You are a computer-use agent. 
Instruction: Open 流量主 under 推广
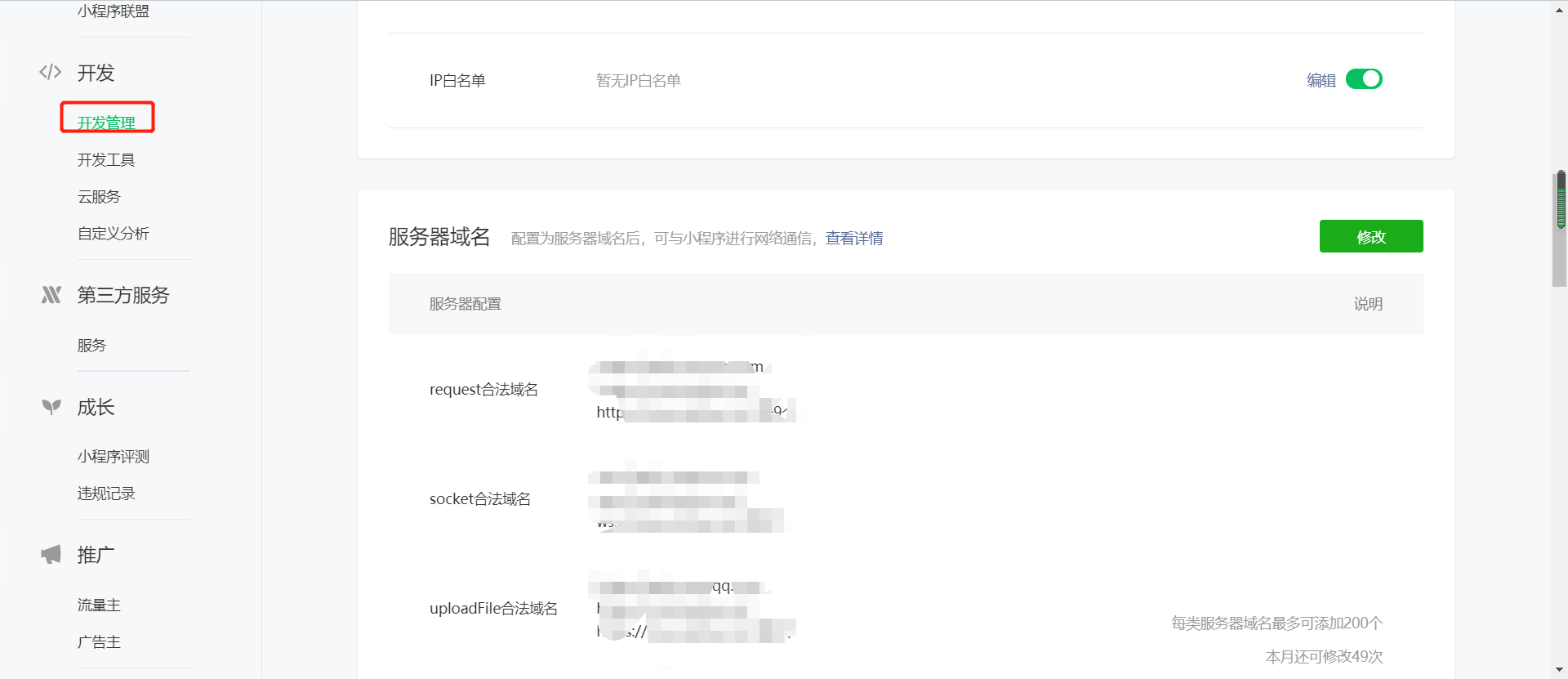(99, 605)
